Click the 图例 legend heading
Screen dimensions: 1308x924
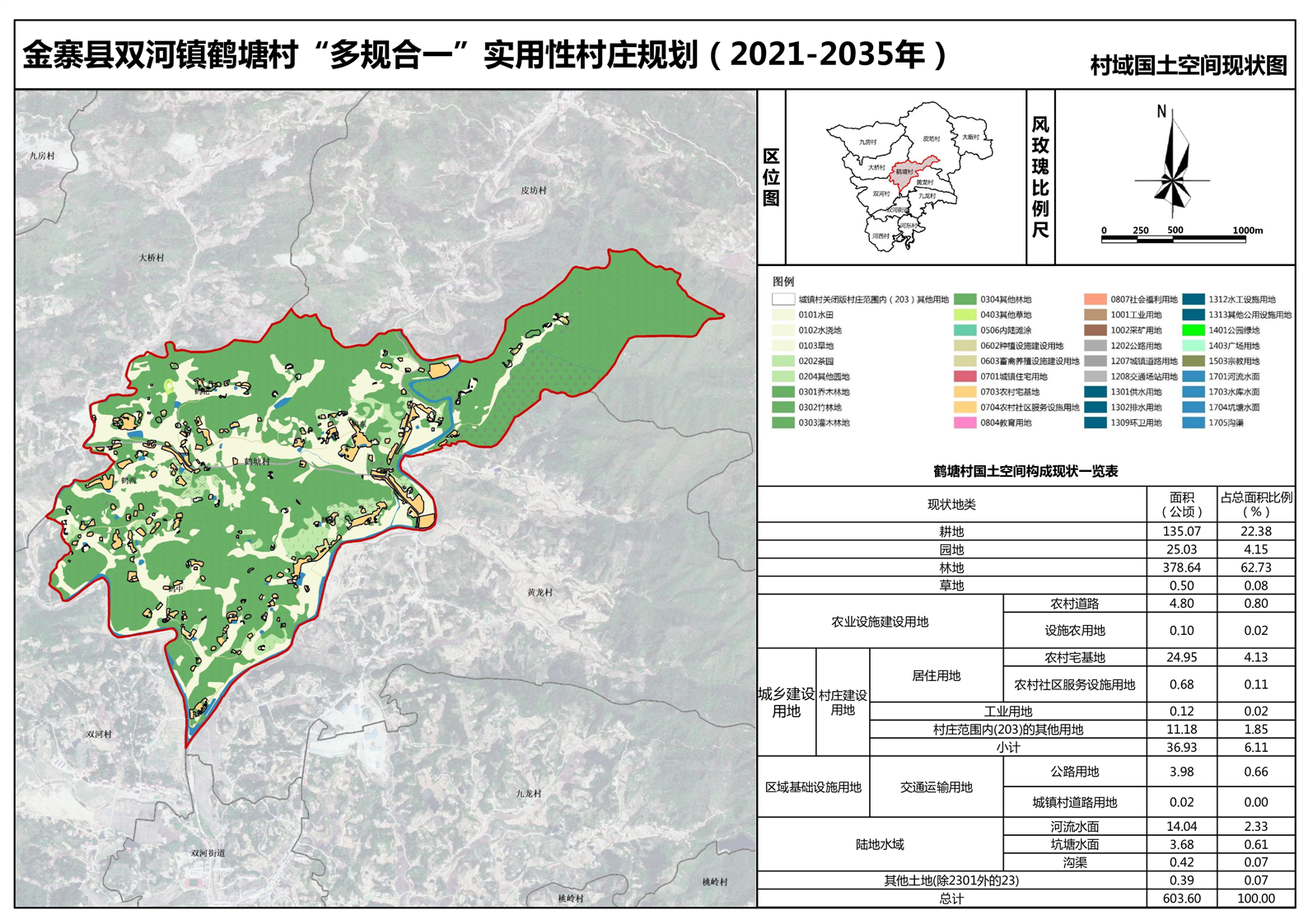click(783, 282)
